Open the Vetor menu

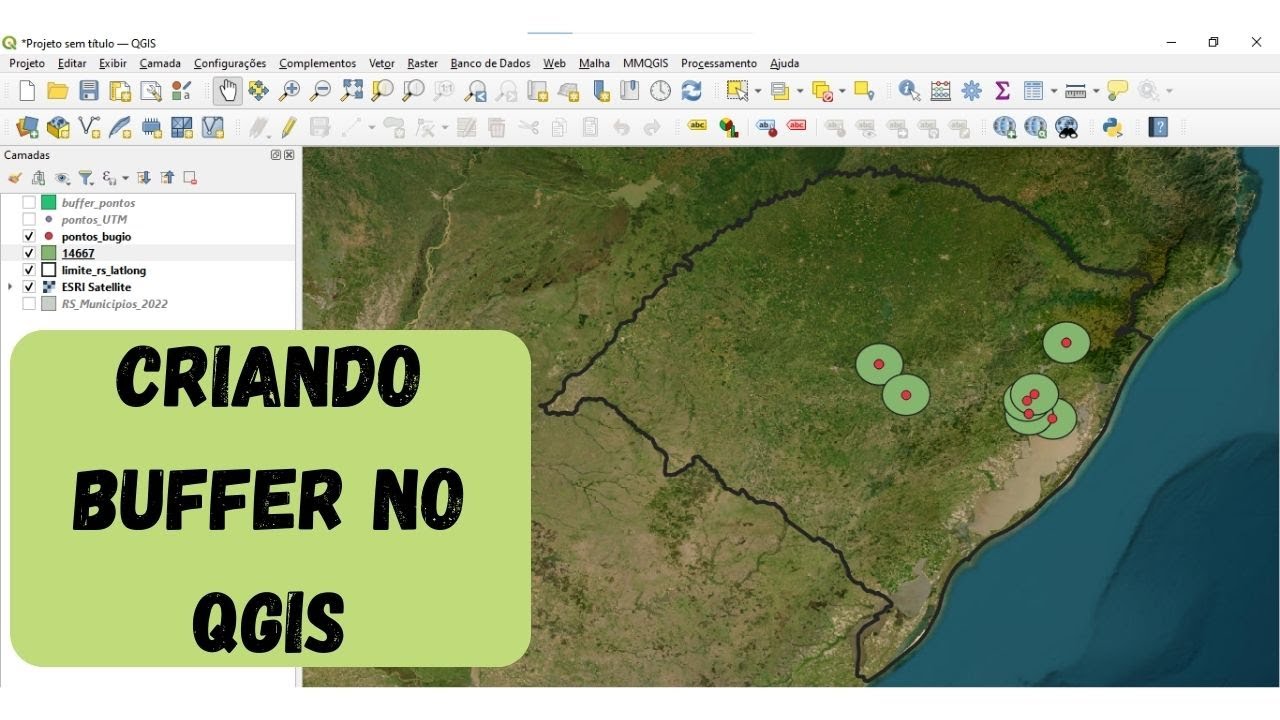click(x=382, y=63)
